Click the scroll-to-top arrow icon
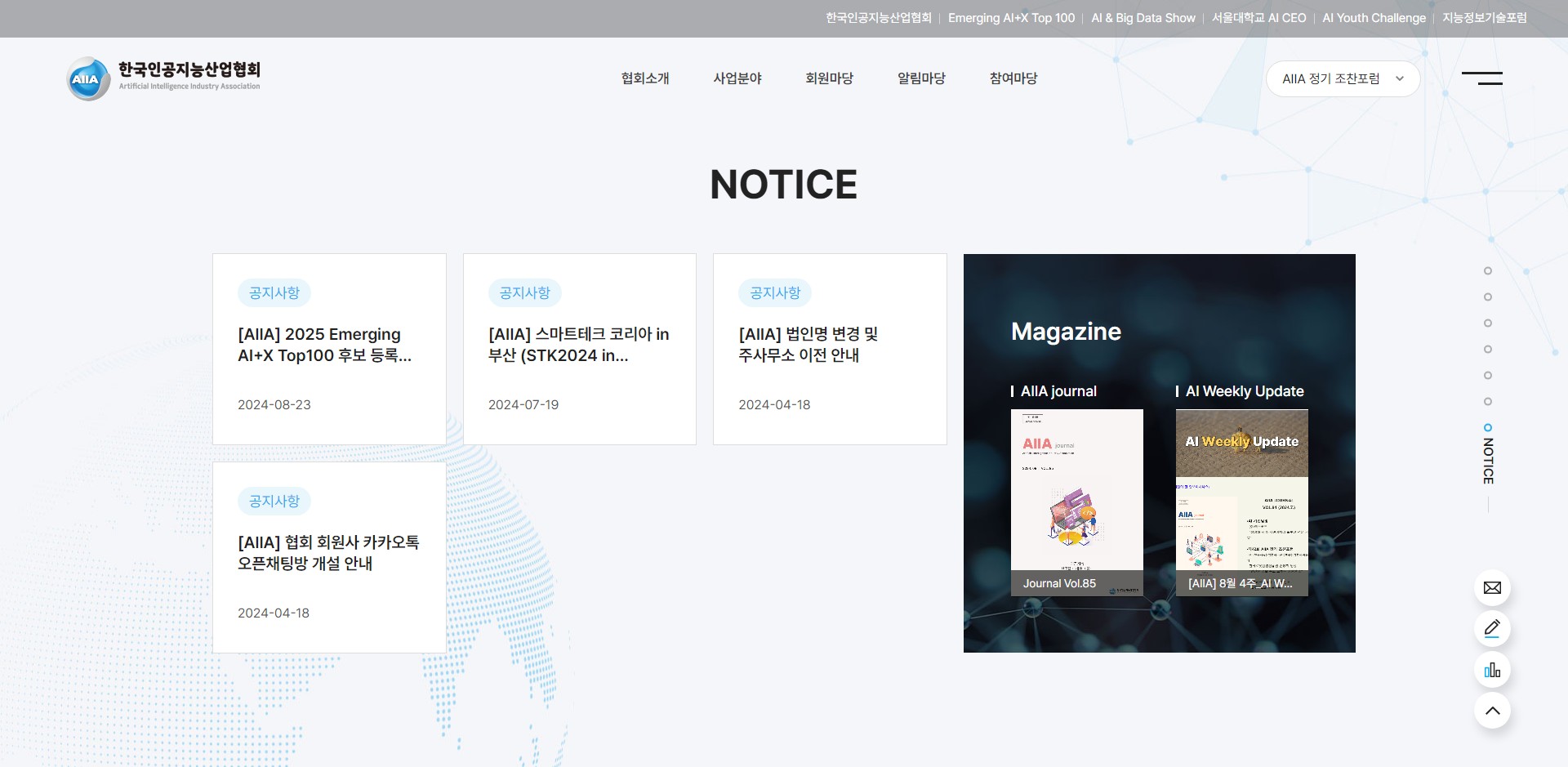Screen dimensions: 1568x767 coord(1492,711)
